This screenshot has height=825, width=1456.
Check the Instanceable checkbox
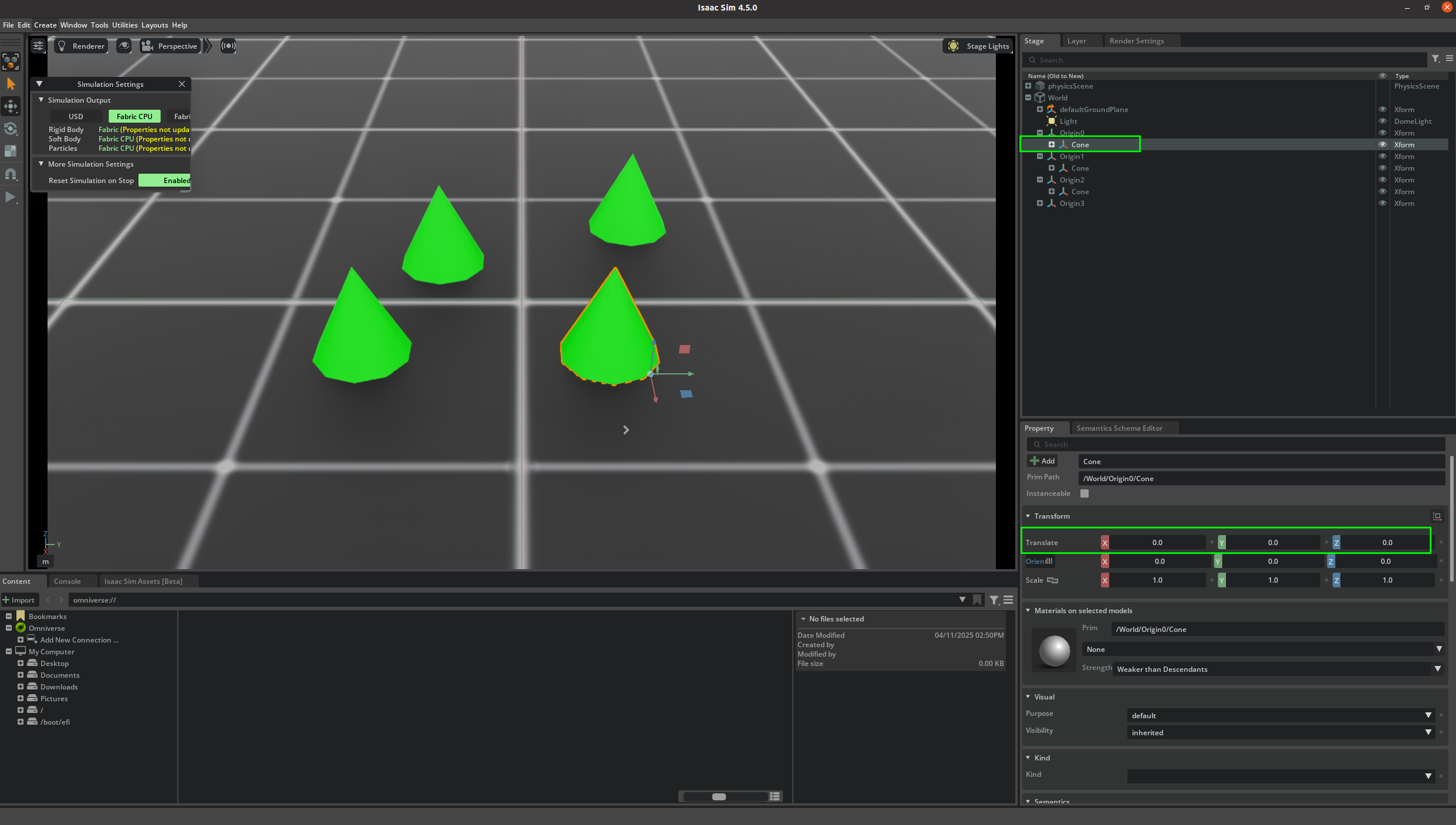1085,493
